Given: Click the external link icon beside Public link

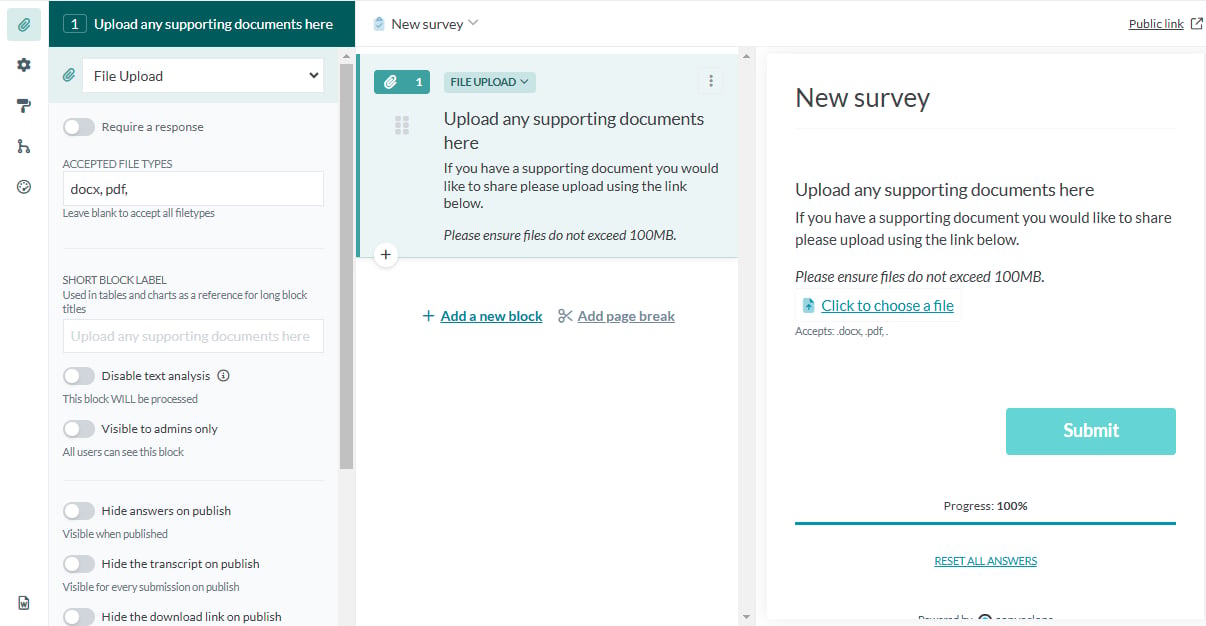Looking at the screenshot, I should pos(1197,24).
